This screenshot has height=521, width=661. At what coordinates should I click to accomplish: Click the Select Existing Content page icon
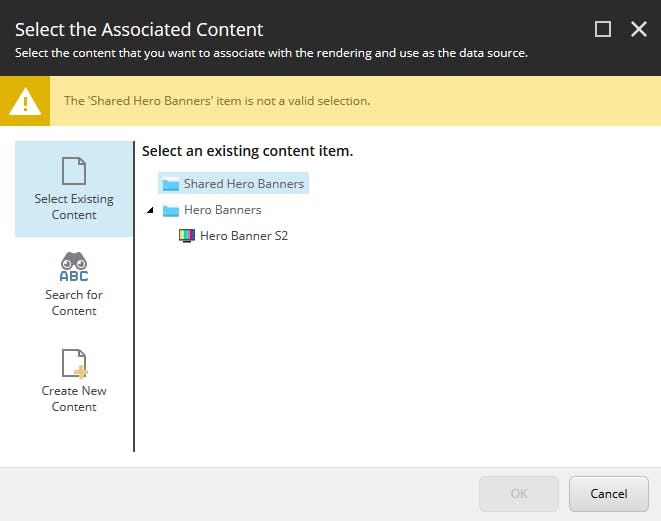[74, 171]
